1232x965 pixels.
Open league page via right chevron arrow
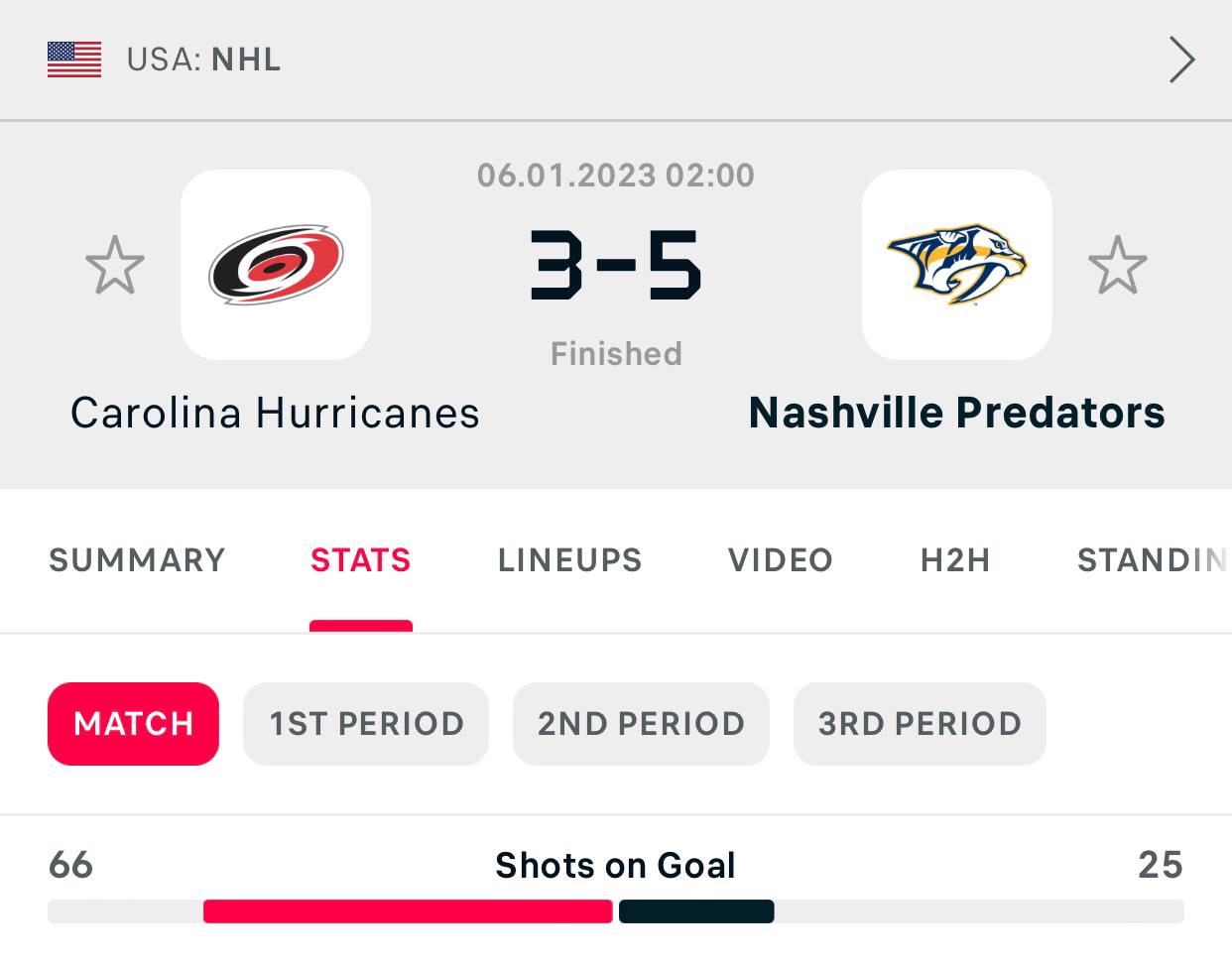pos(1180,60)
